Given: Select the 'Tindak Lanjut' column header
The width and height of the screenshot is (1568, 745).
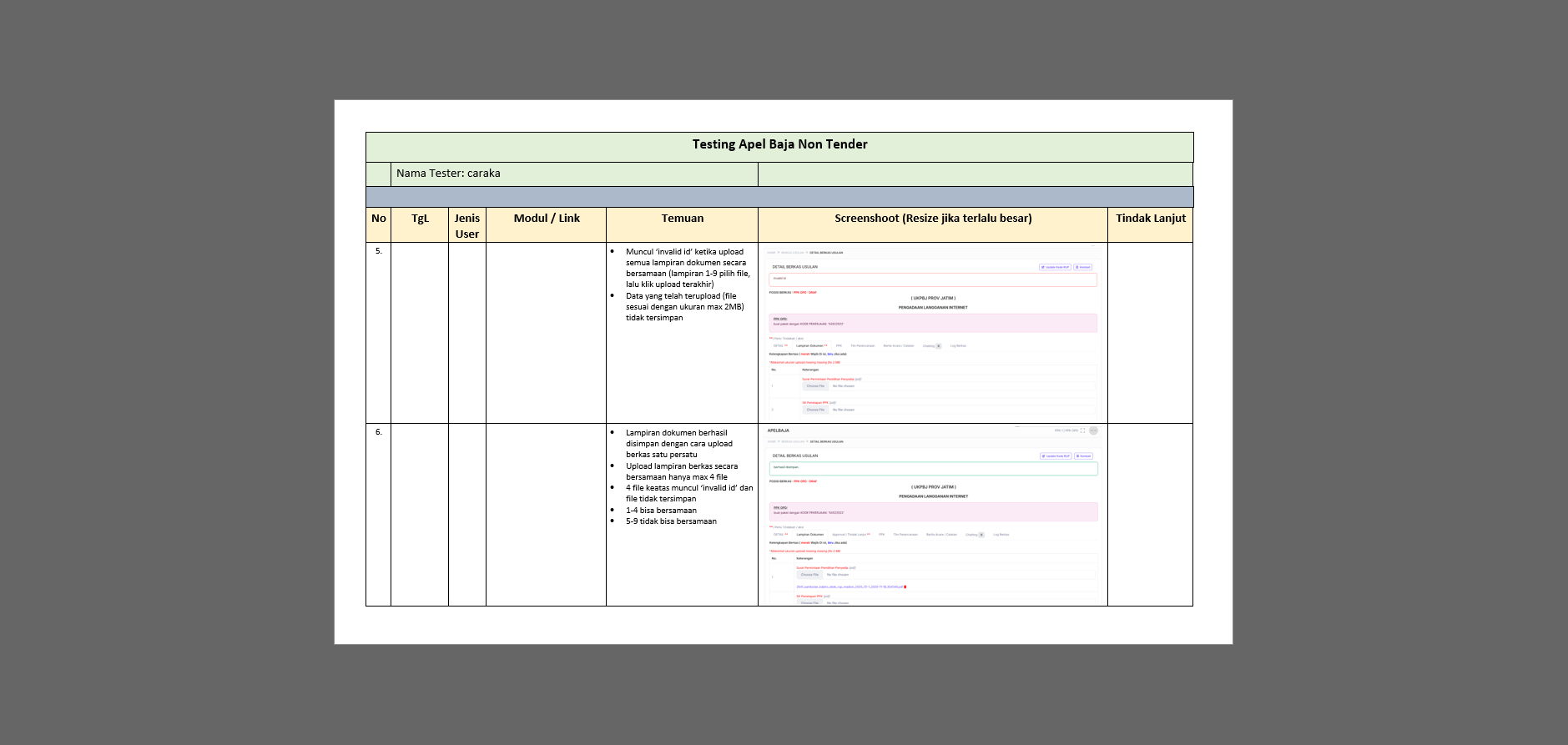Looking at the screenshot, I should tap(1150, 219).
